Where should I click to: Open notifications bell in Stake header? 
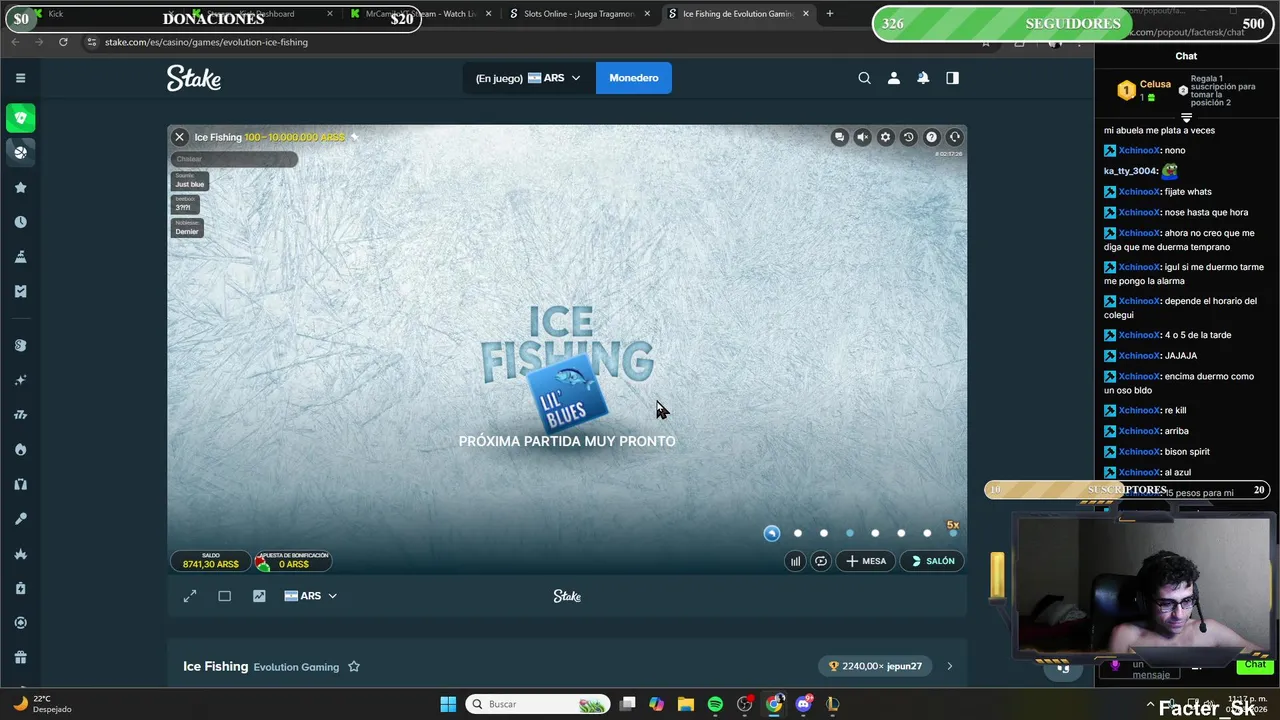923,78
